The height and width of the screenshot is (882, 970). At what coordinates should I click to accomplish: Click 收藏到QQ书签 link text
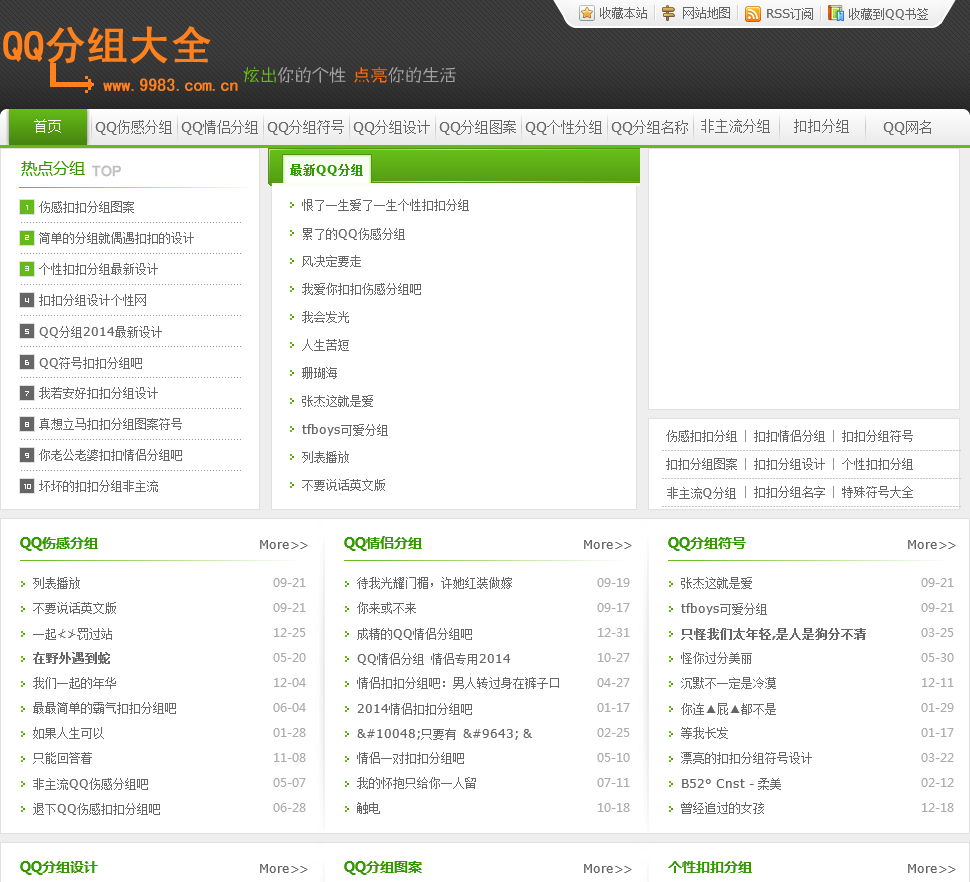[888, 14]
